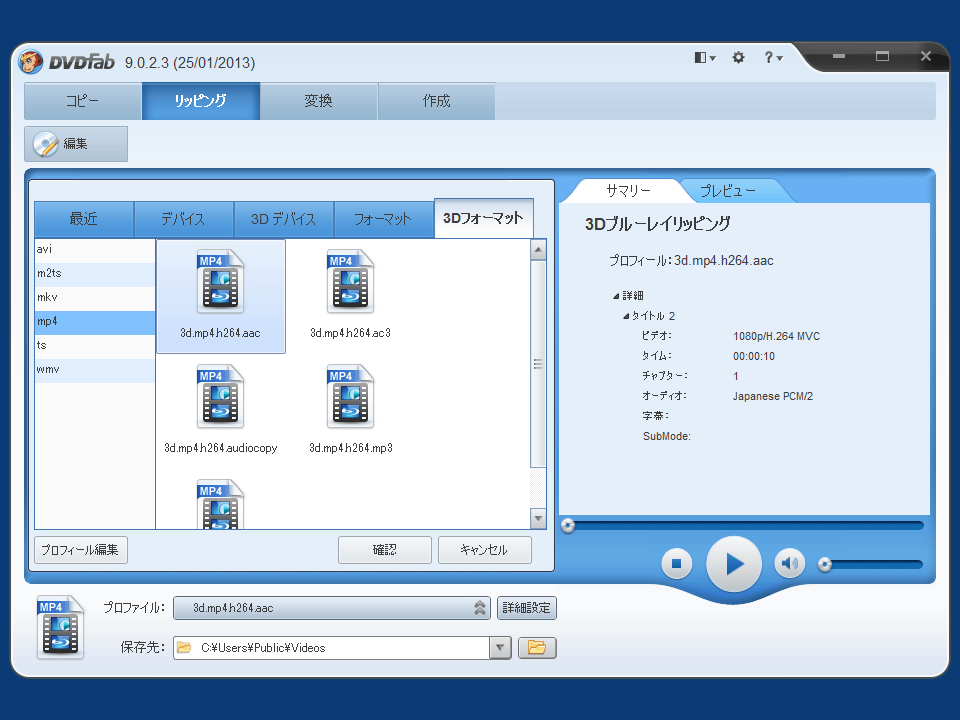Choose the 3d.mp4.h264.aac profile icon

click(220, 296)
